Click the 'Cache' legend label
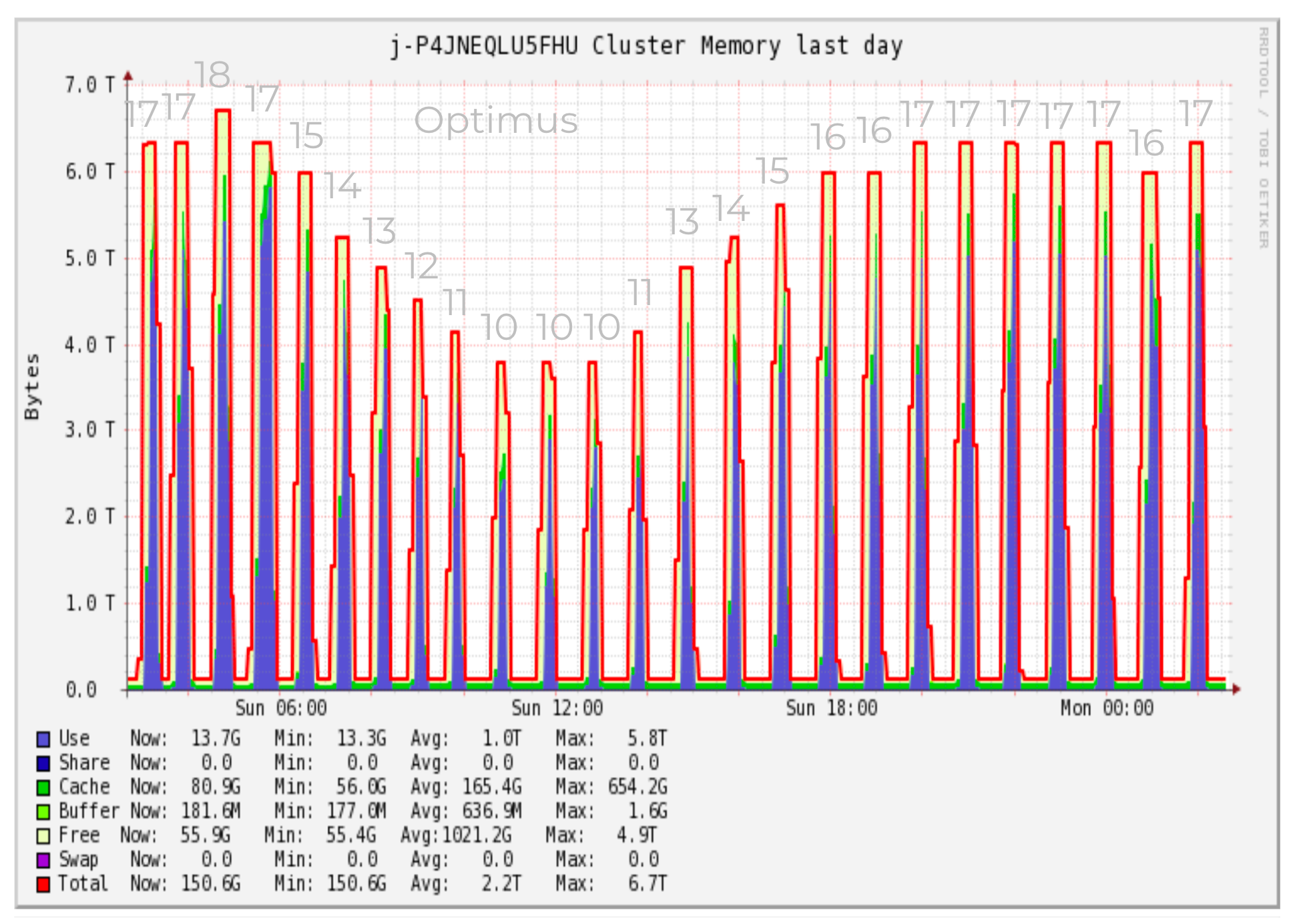The width and height of the screenshot is (1291, 924). [x=84, y=786]
